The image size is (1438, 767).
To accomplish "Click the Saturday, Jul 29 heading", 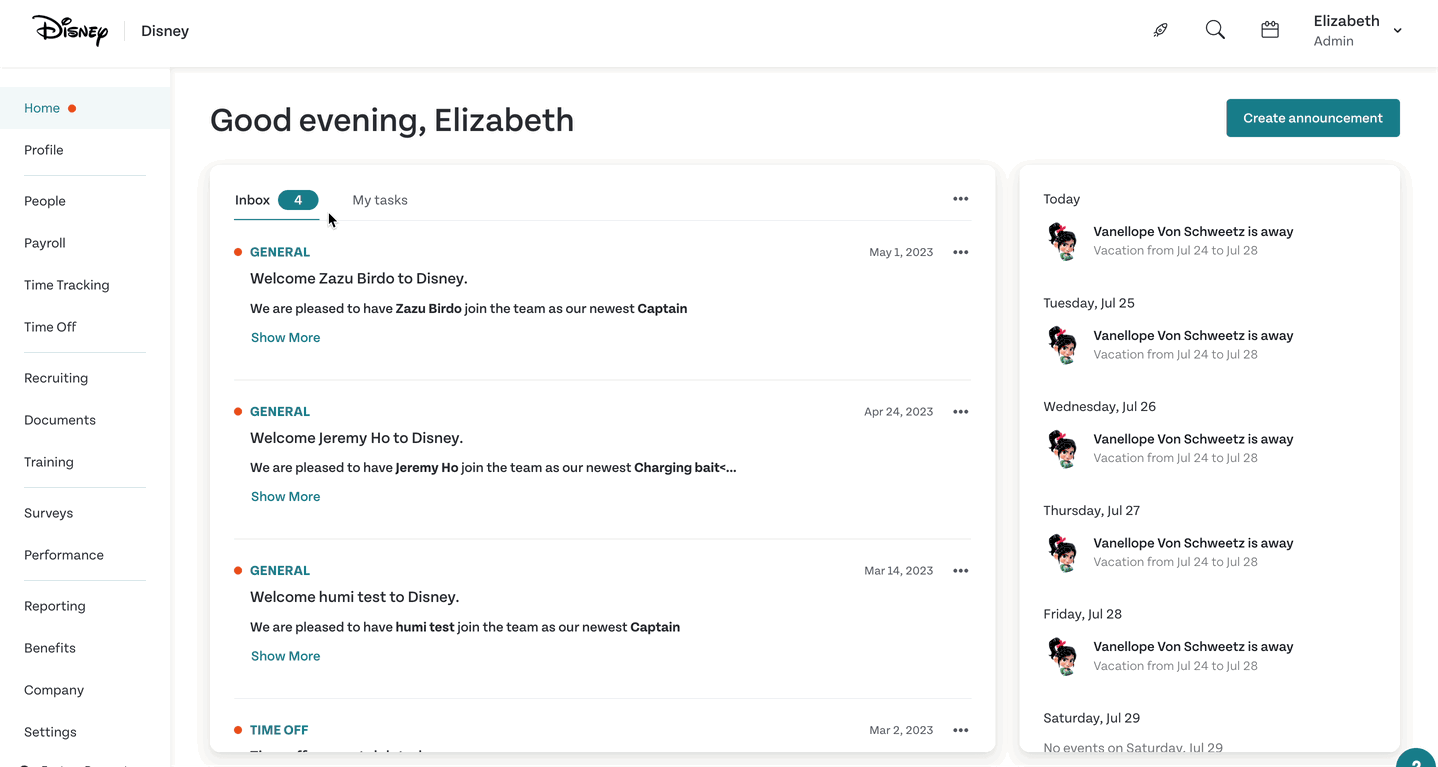I will tap(1091, 718).
